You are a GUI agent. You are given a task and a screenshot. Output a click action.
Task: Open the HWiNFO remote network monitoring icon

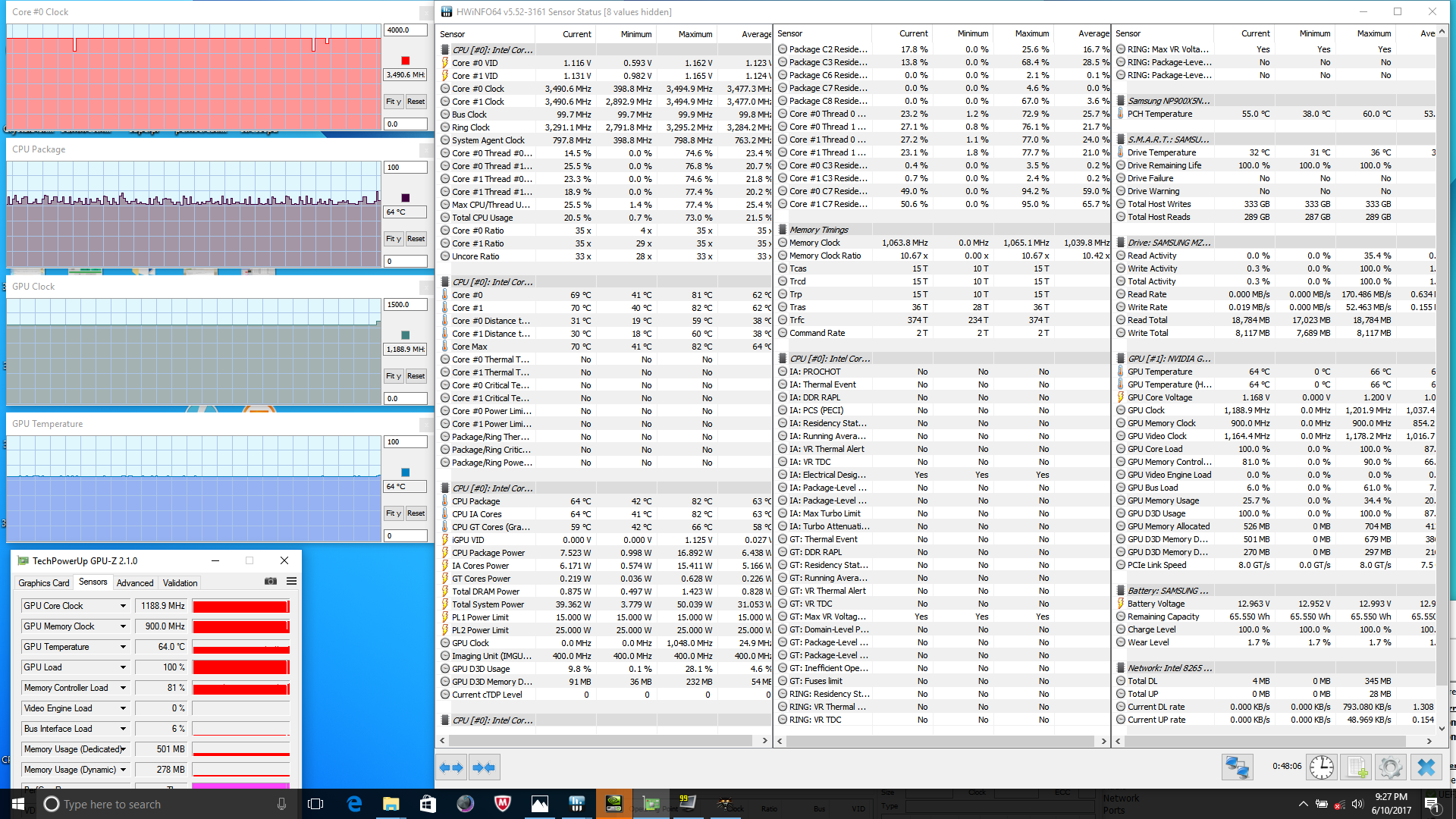click(x=1237, y=767)
